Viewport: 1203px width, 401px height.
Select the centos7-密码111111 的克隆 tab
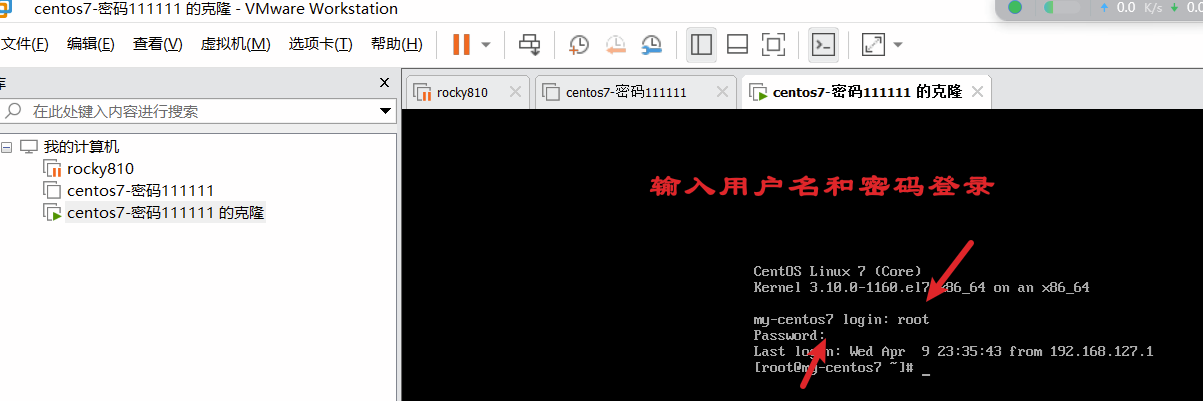point(867,92)
